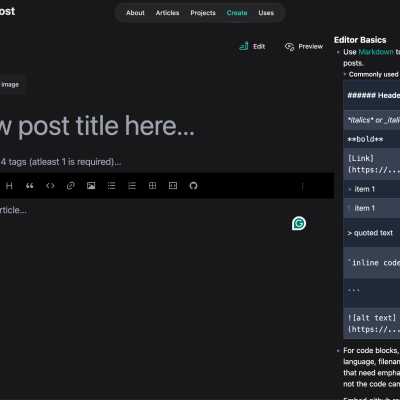
Task: Follow the Markdown link in Editor Basics
Action: pos(376,52)
